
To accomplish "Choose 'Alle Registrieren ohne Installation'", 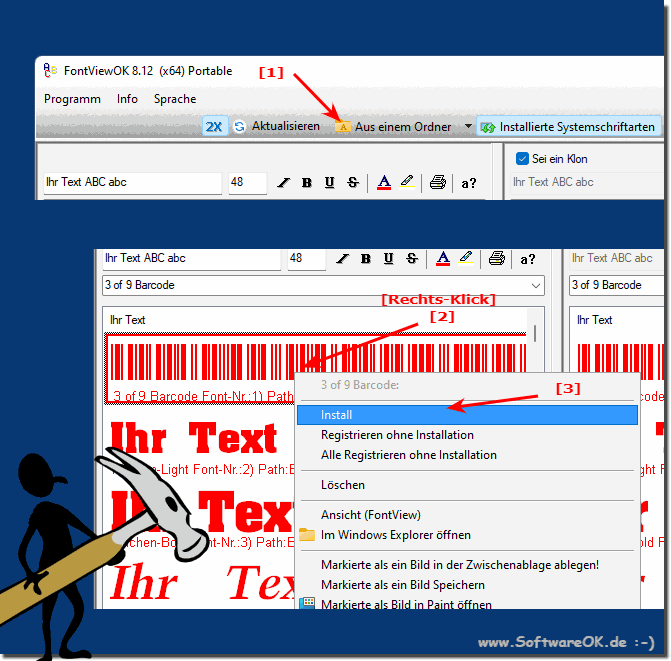I will (467, 455).
